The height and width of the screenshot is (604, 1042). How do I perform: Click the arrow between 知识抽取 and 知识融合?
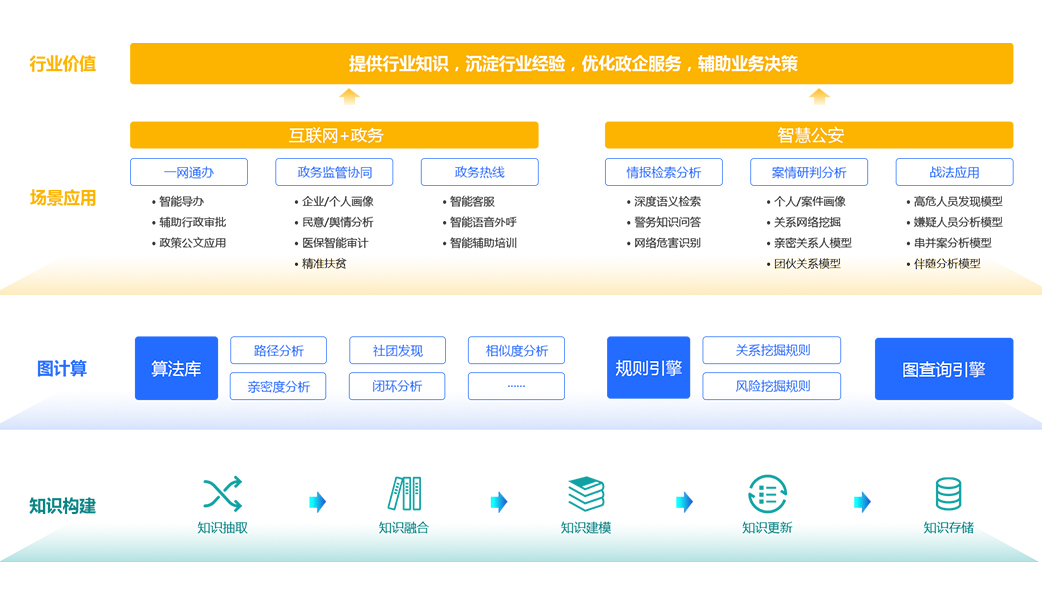coord(318,502)
